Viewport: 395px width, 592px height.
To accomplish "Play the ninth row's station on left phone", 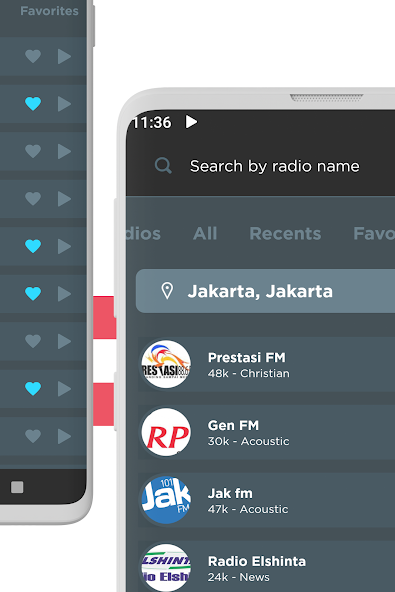I will 64,436.
